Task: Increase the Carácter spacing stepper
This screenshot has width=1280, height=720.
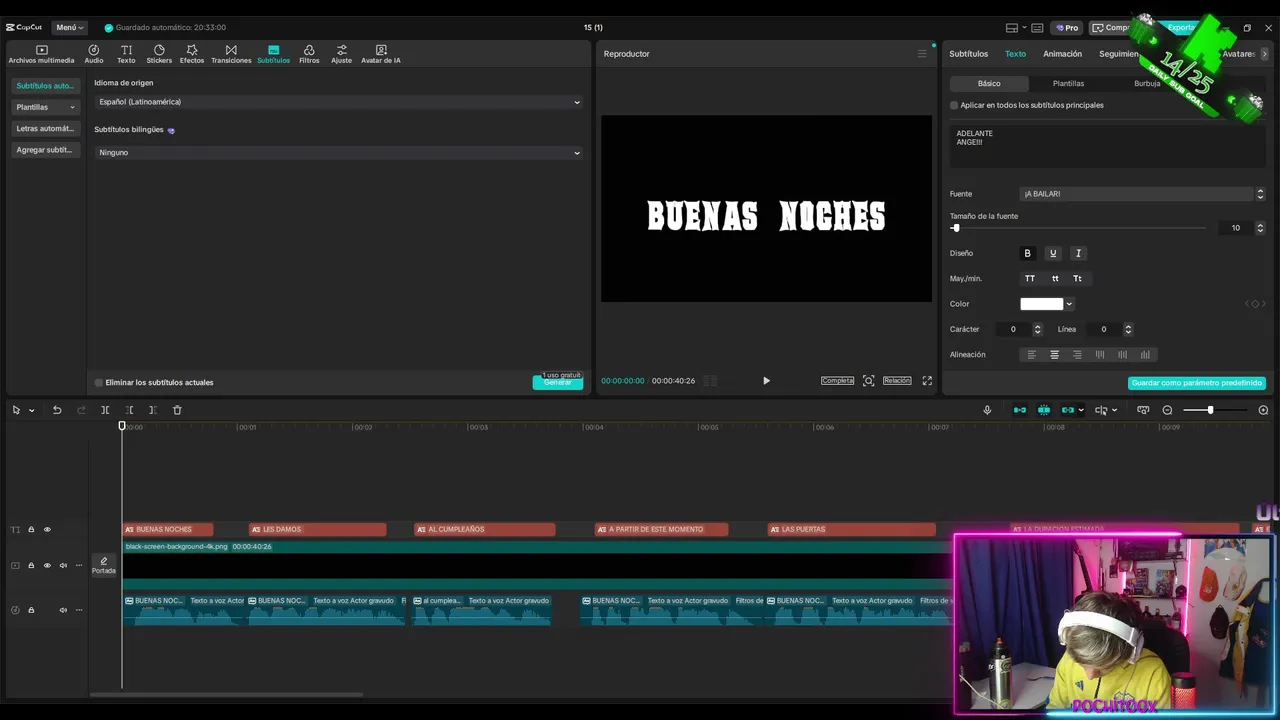Action: coord(1037,326)
